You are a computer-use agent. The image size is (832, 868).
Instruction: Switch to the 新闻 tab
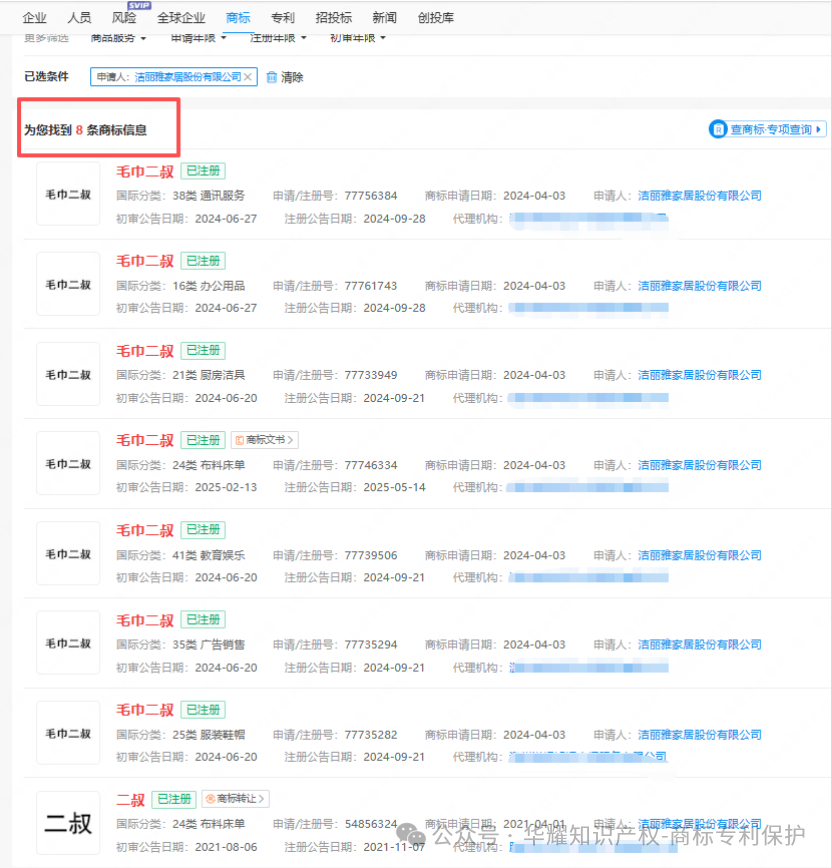pyautogui.click(x=385, y=18)
